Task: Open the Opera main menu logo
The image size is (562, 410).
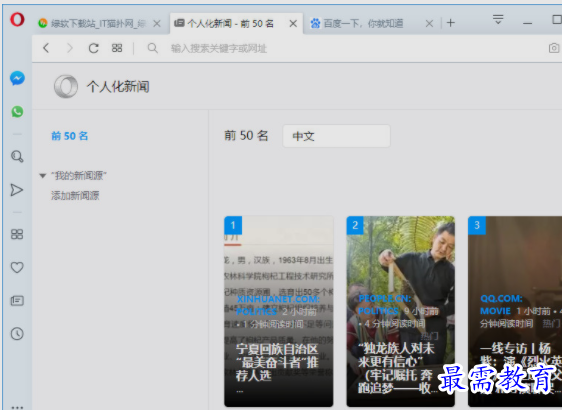Action: 17,19
